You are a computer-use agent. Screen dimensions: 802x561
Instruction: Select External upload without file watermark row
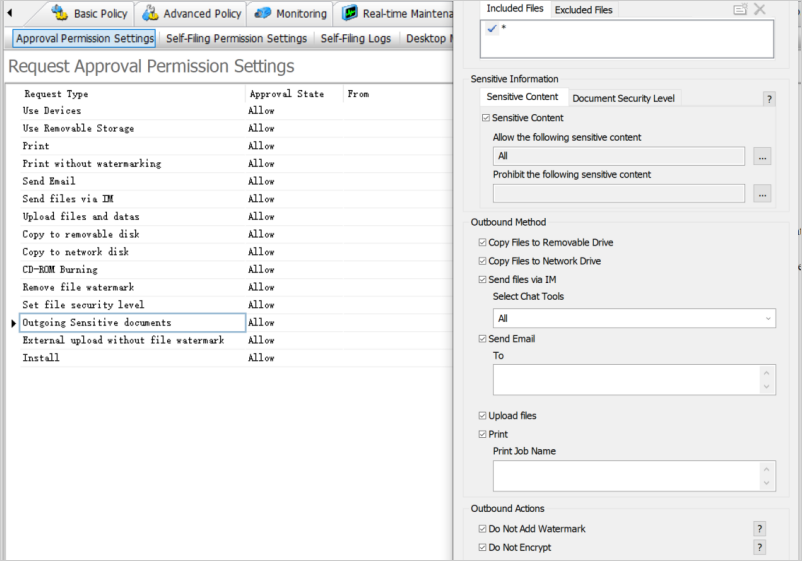[235, 340]
